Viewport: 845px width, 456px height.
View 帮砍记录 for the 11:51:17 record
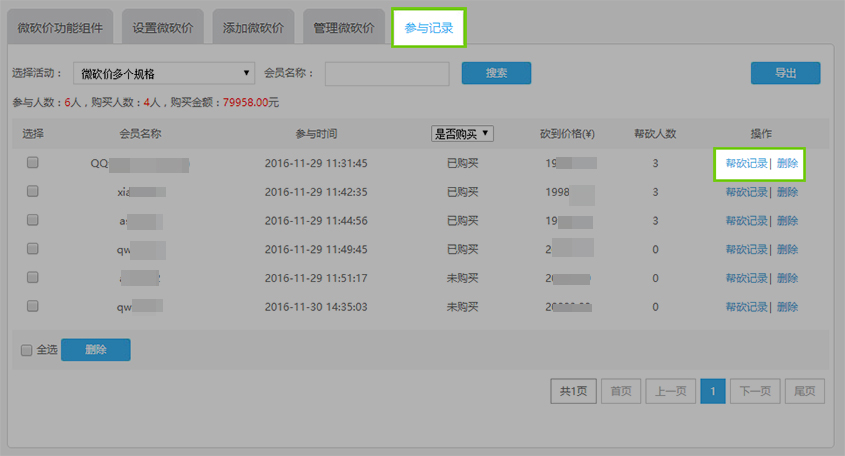click(x=746, y=278)
